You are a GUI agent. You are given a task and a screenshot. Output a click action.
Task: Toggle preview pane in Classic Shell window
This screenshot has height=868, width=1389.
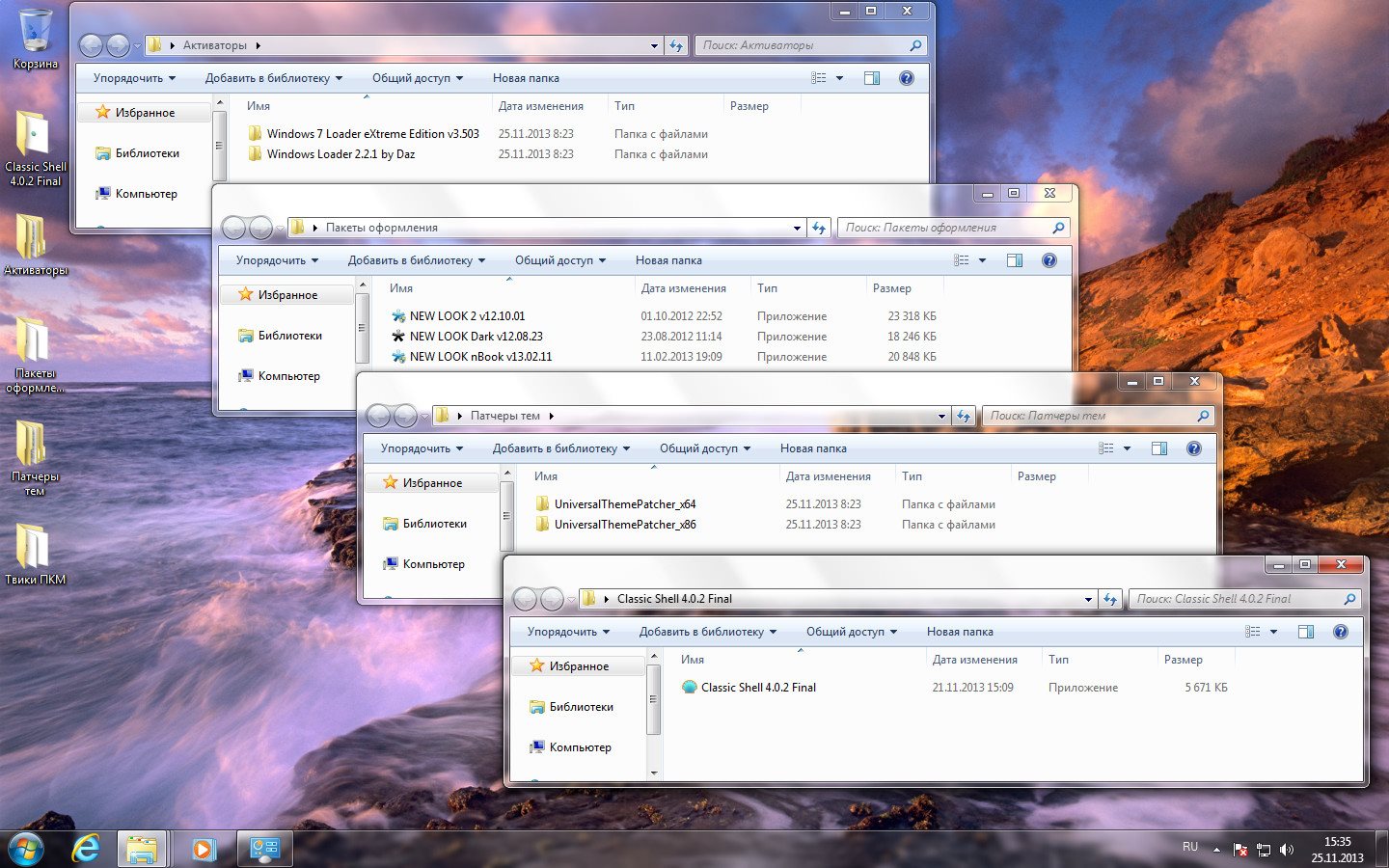(1306, 632)
